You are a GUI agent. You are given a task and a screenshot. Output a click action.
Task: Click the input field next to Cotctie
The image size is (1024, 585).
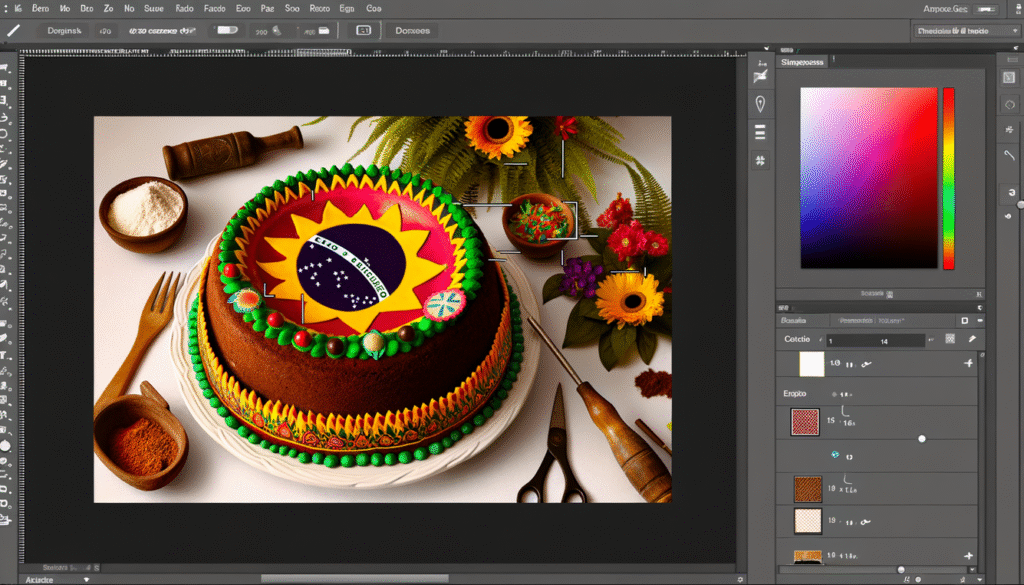pyautogui.click(x=875, y=340)
